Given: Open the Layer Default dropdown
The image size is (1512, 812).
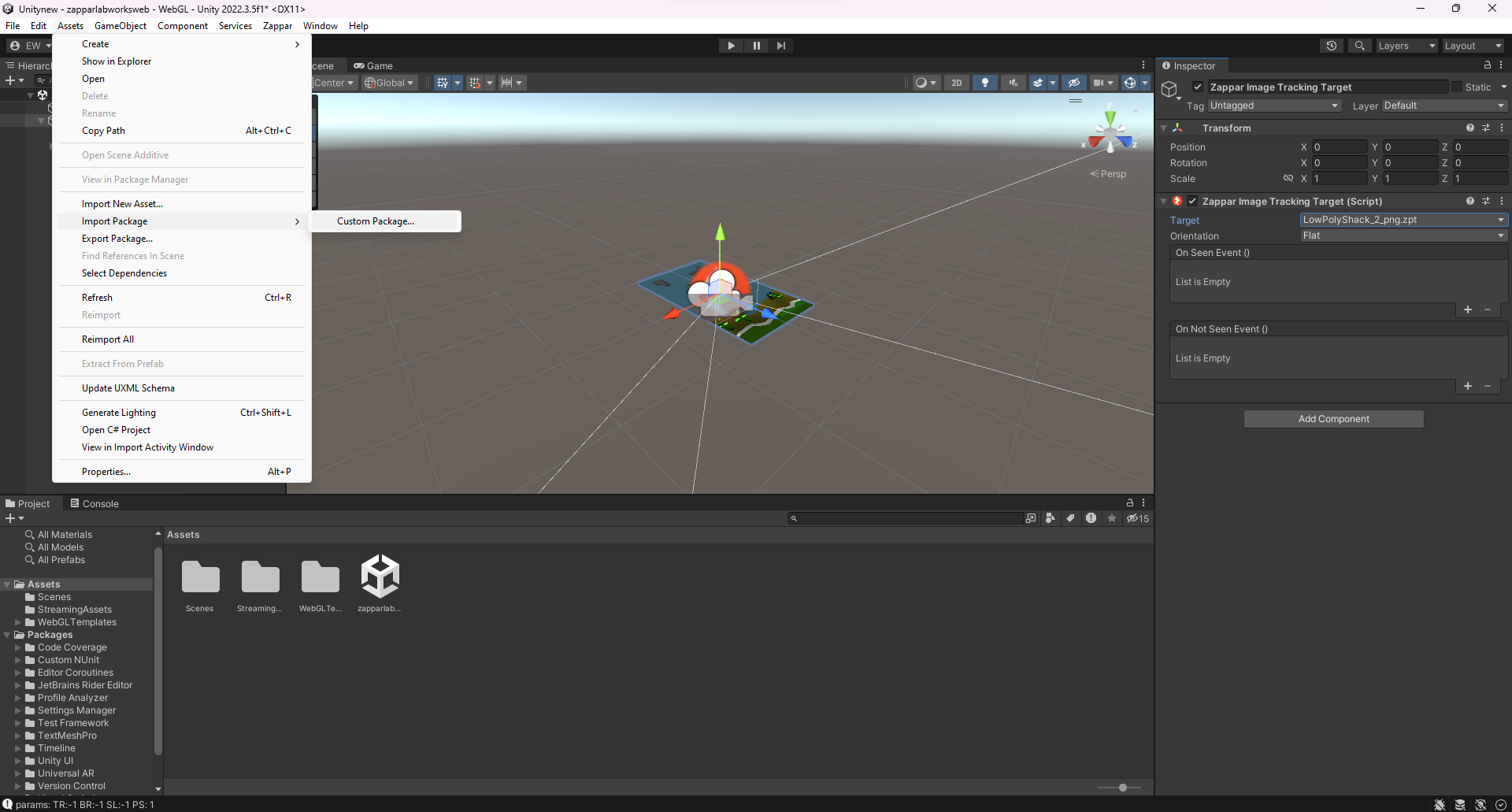Looking at the screenshot, I should [1444, 106].
